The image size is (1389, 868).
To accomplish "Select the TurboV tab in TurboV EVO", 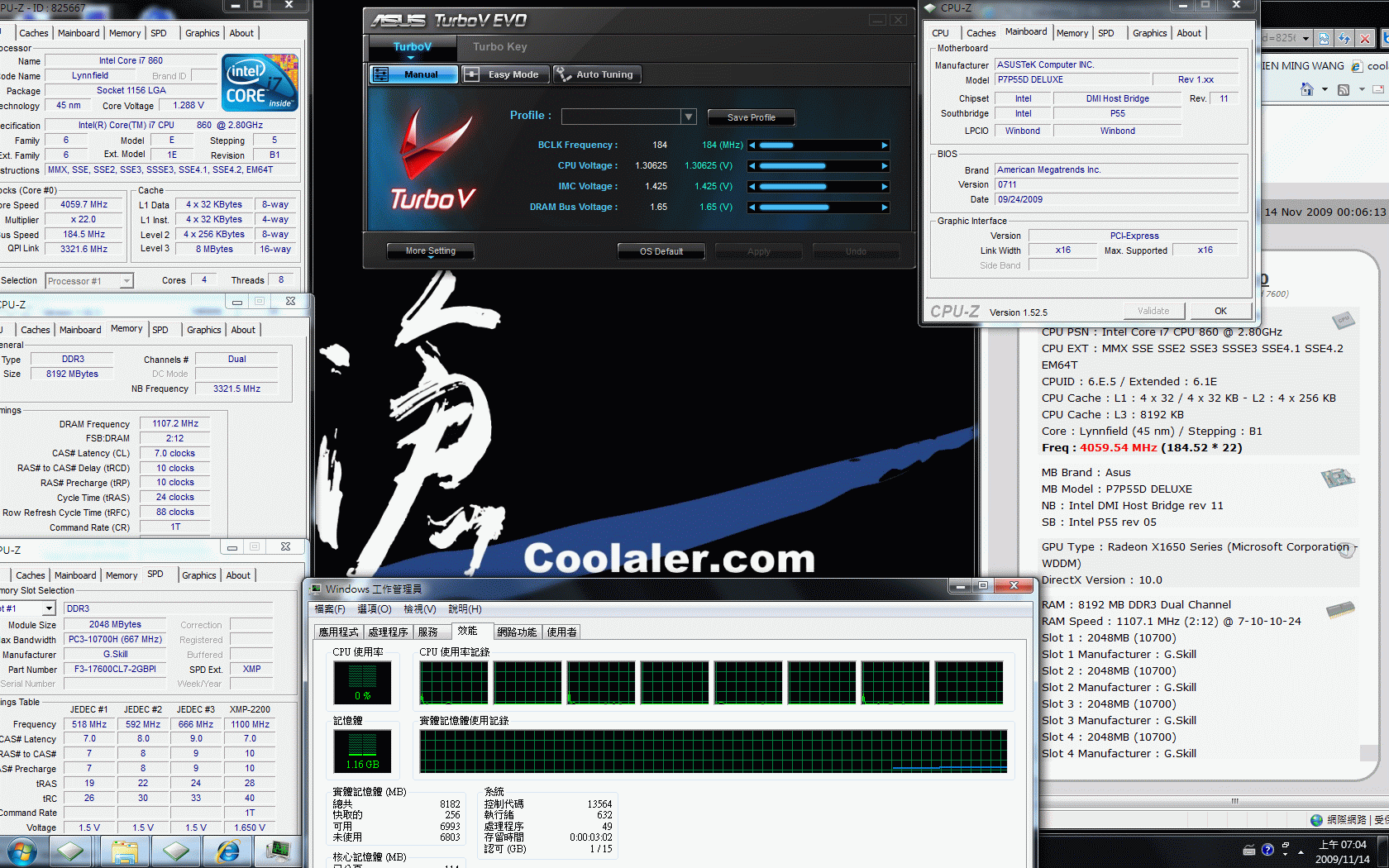I will pos(412,47).
